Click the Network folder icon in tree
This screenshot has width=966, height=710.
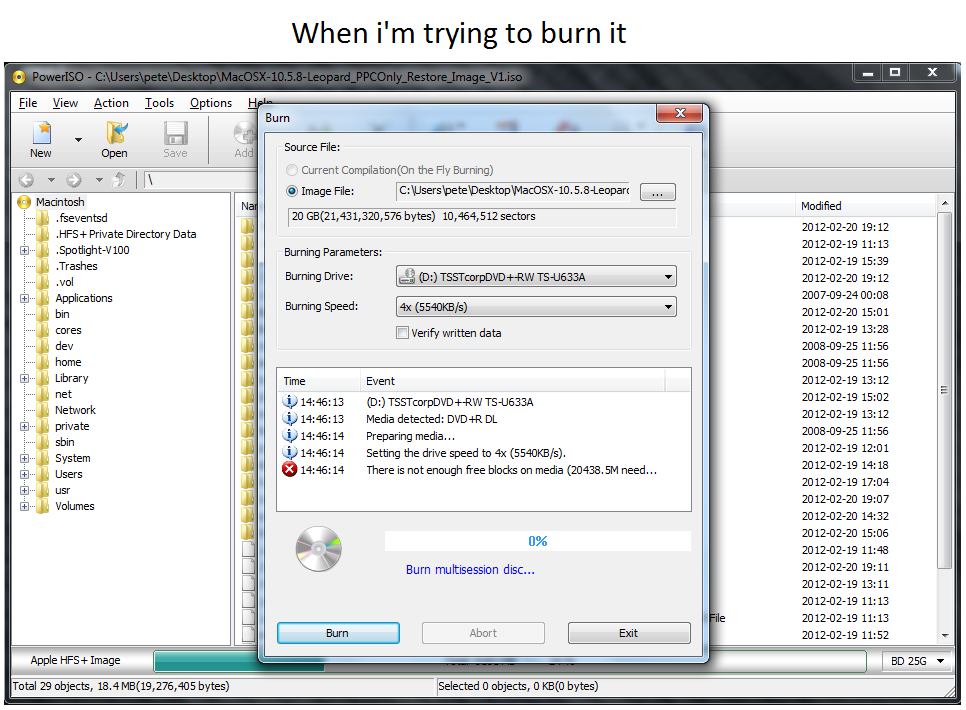pos(43,410)
